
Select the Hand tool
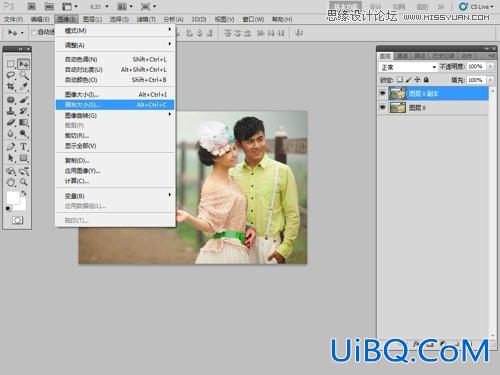click(11, 182)
